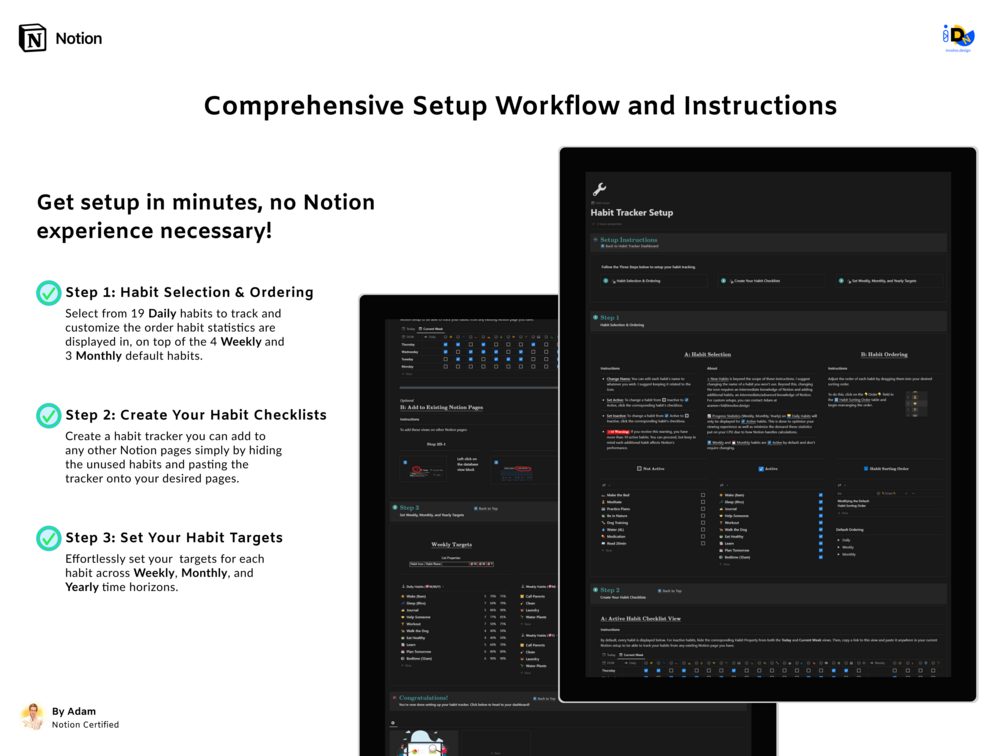Click the Invoke Design logo at top right

(x=958, y=37)
